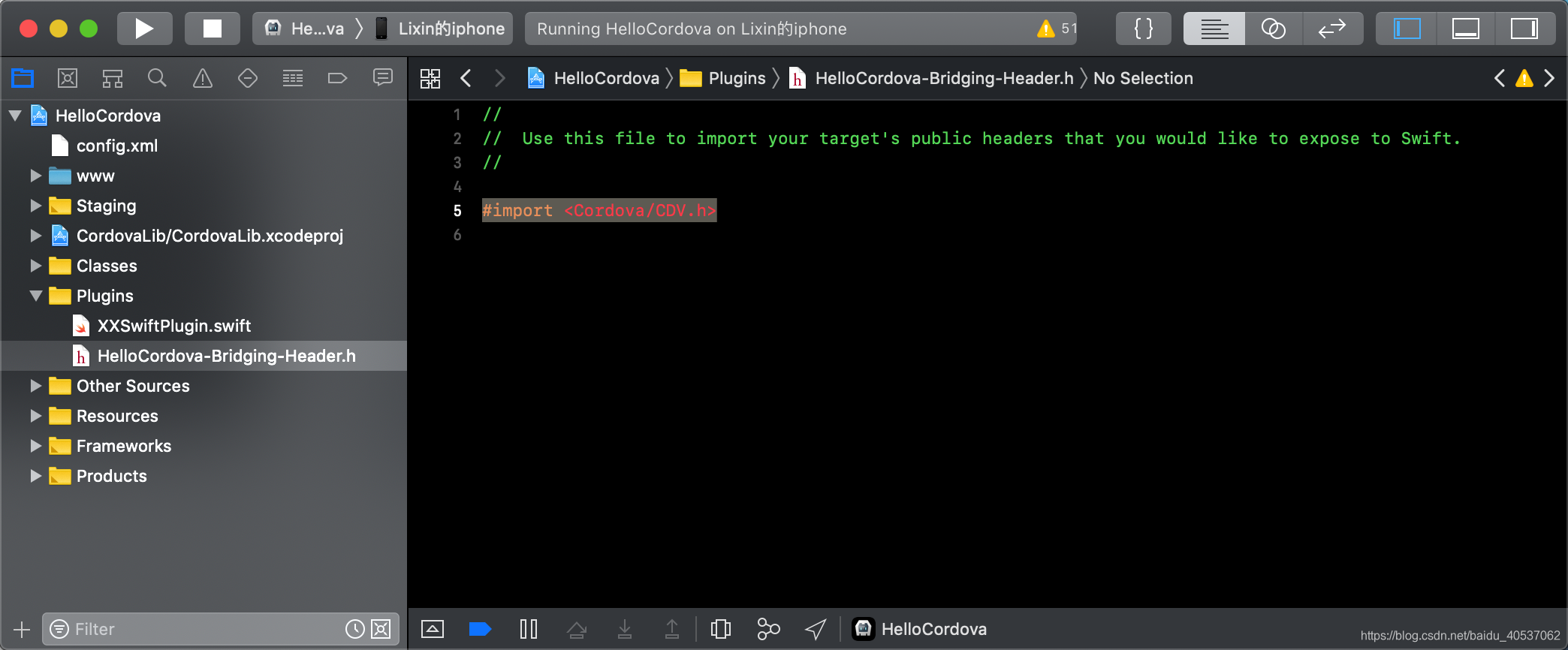Step into in debugger
This screenshot has height=650, width=1568.
[x=625, y=629]
